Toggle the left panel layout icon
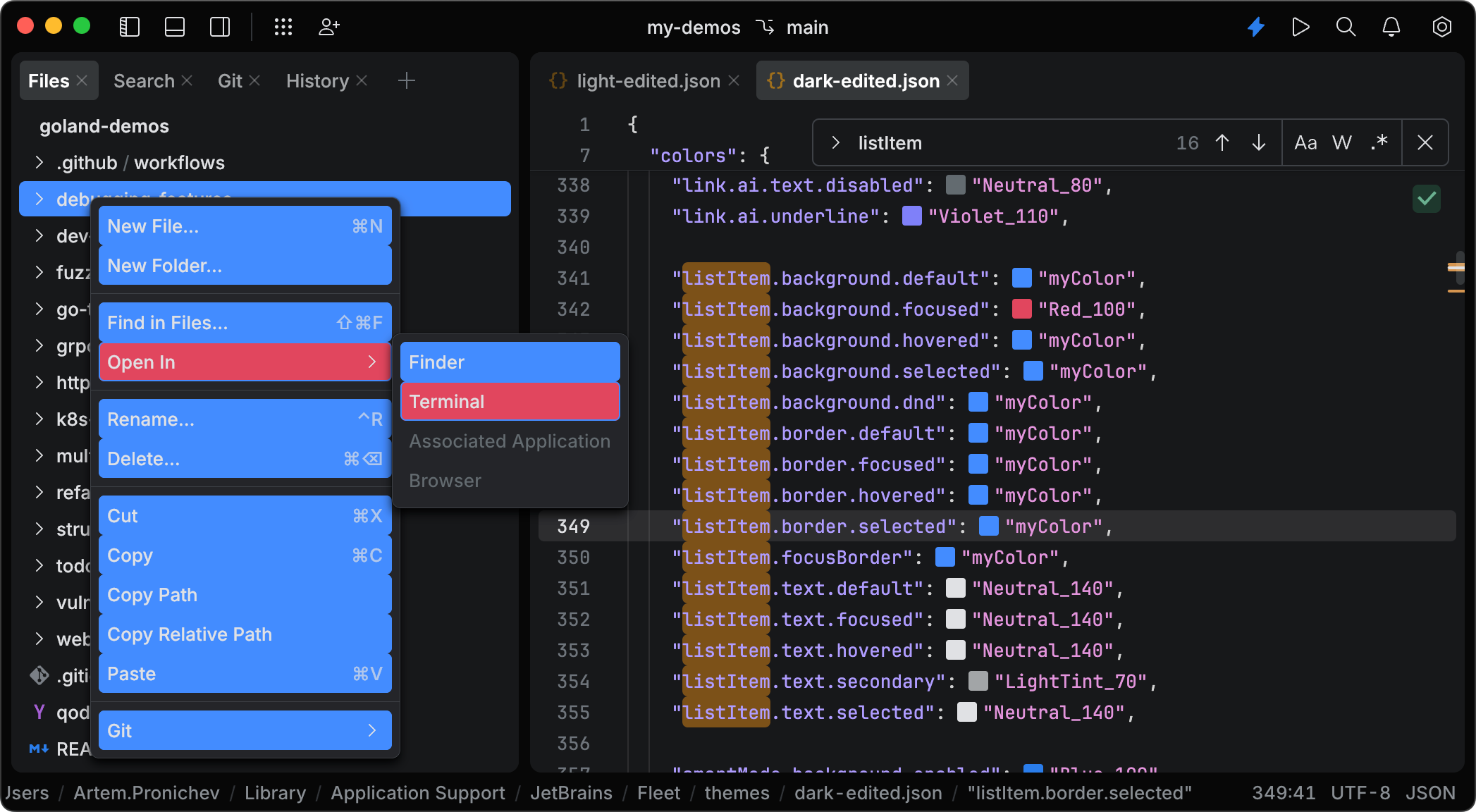 (129, 27)
